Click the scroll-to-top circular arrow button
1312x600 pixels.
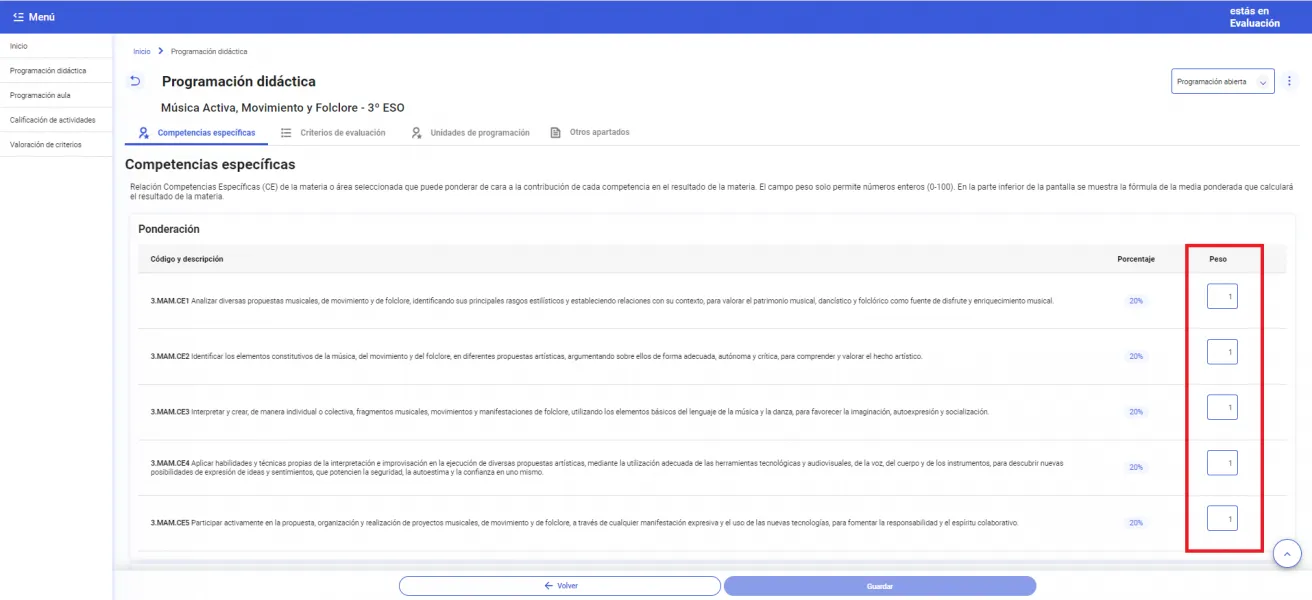[1287, 553]
